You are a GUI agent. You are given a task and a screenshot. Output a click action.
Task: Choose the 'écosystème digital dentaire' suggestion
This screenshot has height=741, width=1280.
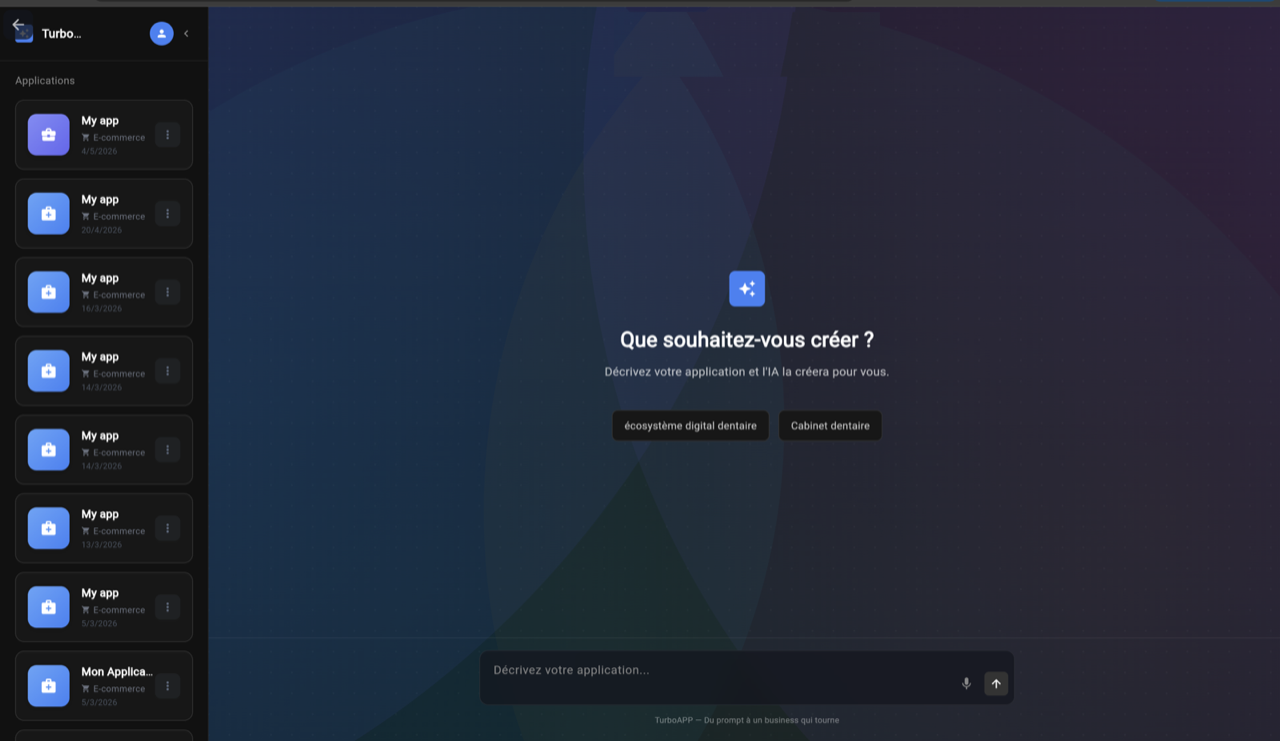[x=690, y=425]
